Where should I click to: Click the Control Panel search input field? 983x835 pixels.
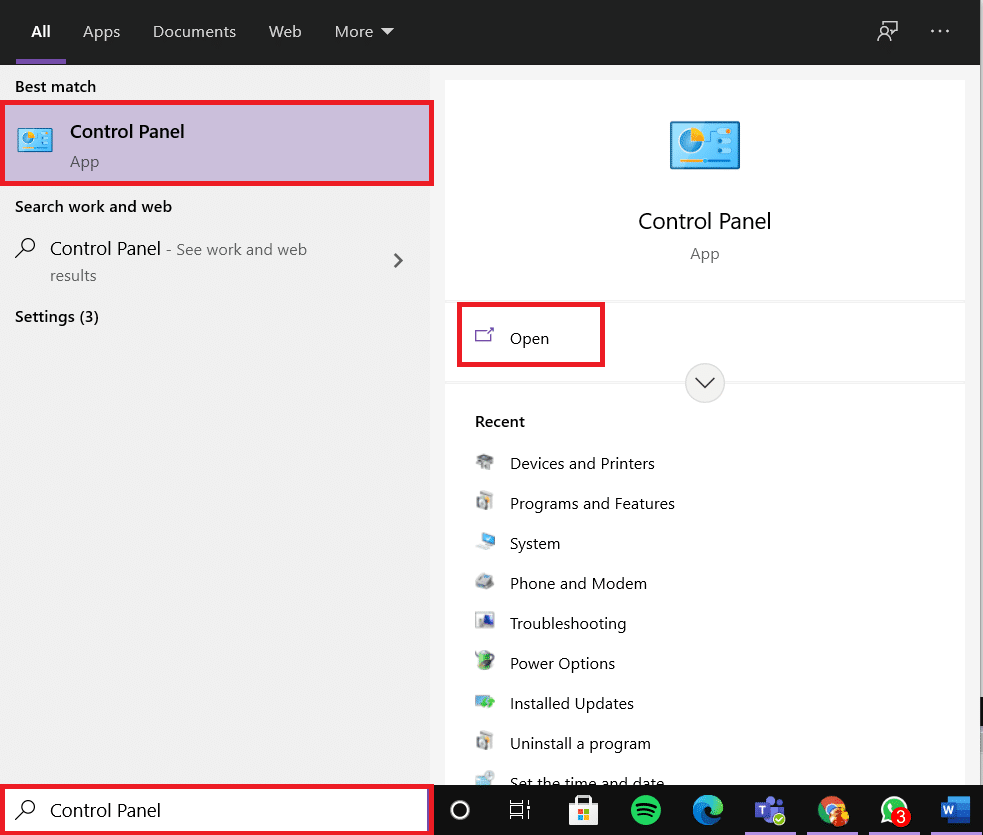217,810
